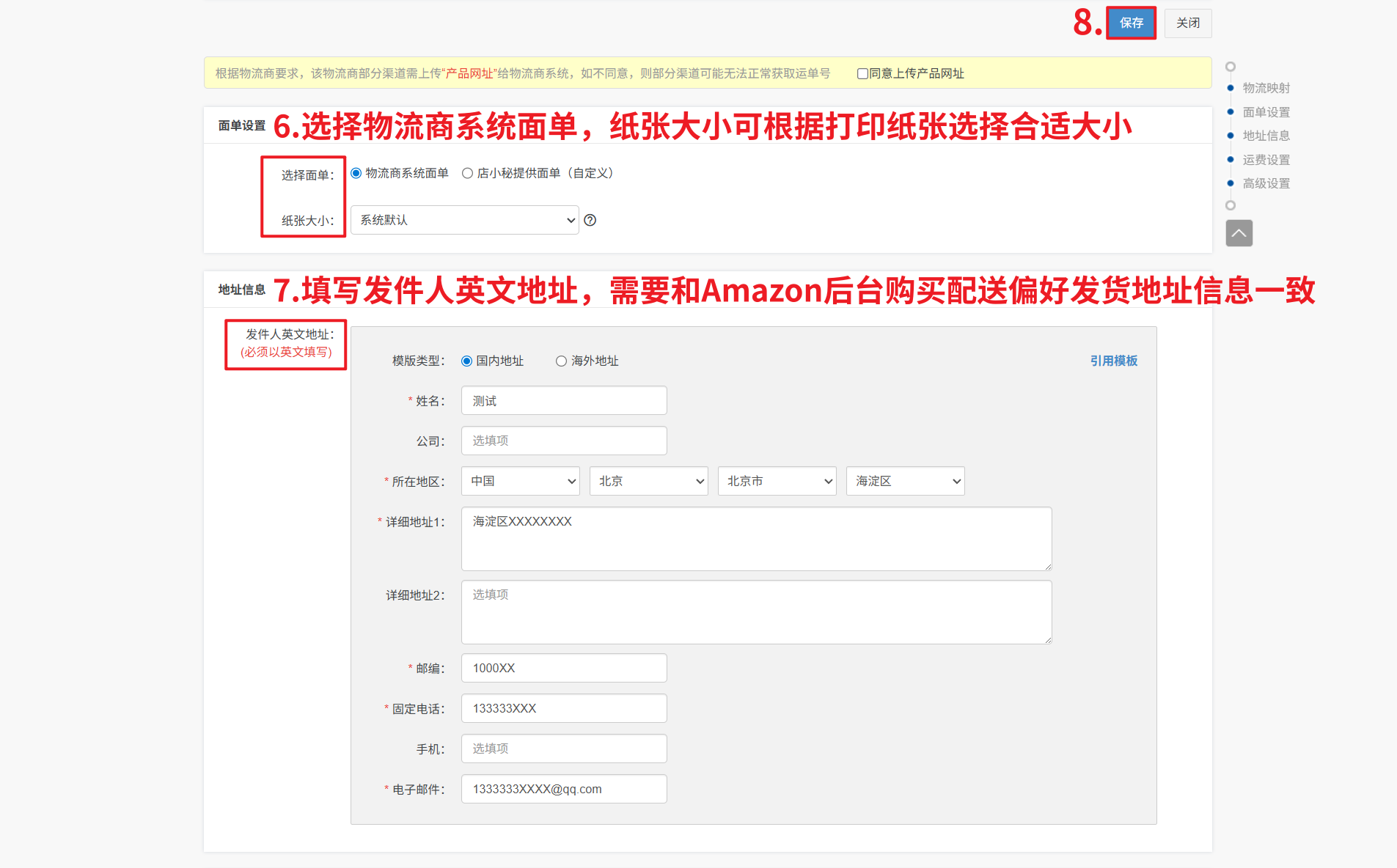Click the scroll-to-top arrow button
This screenshot has width=1397, height=868.
tap(1239, 233)
